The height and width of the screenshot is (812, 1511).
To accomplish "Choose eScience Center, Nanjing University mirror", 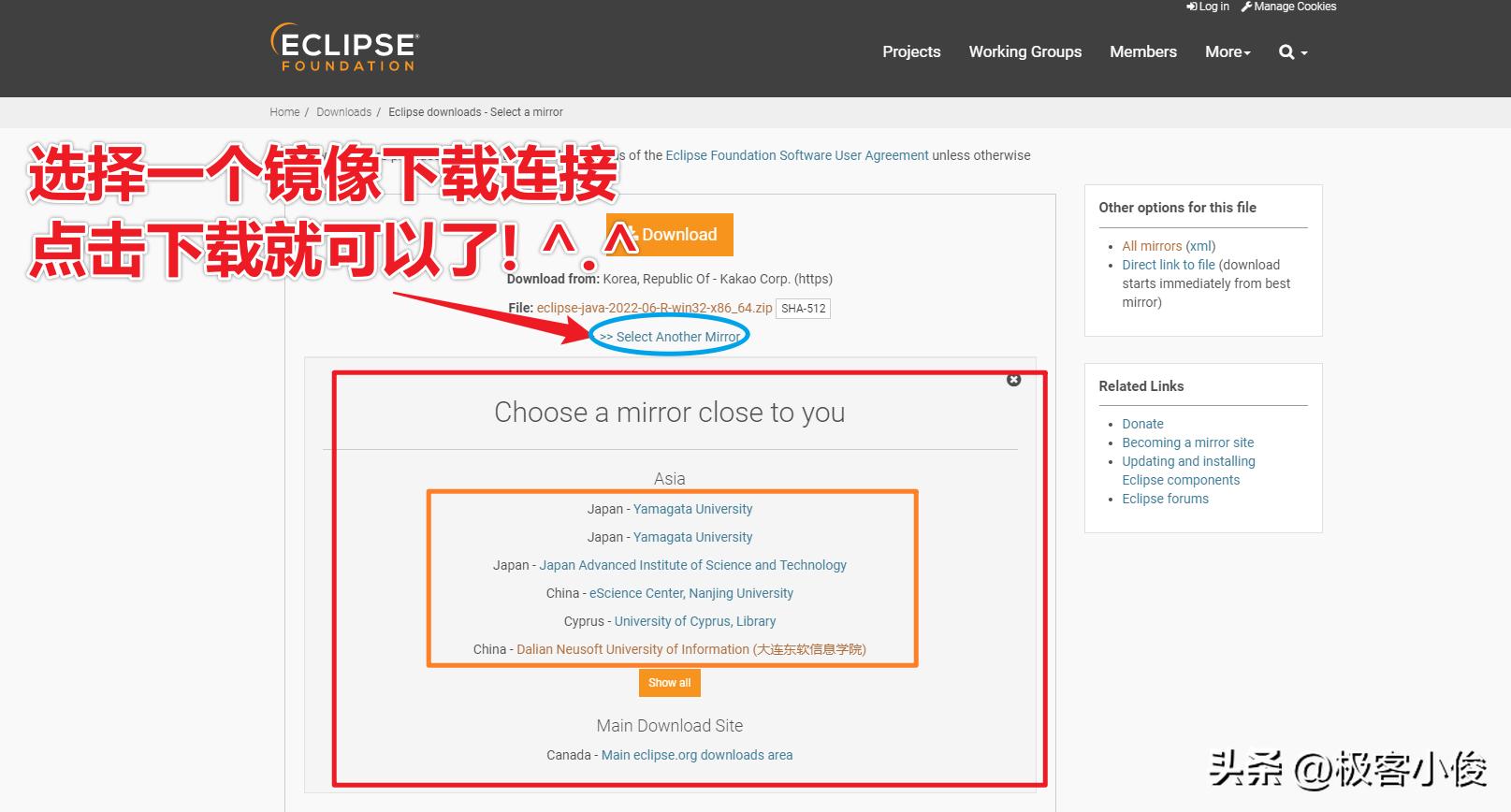I will point(690,593).
